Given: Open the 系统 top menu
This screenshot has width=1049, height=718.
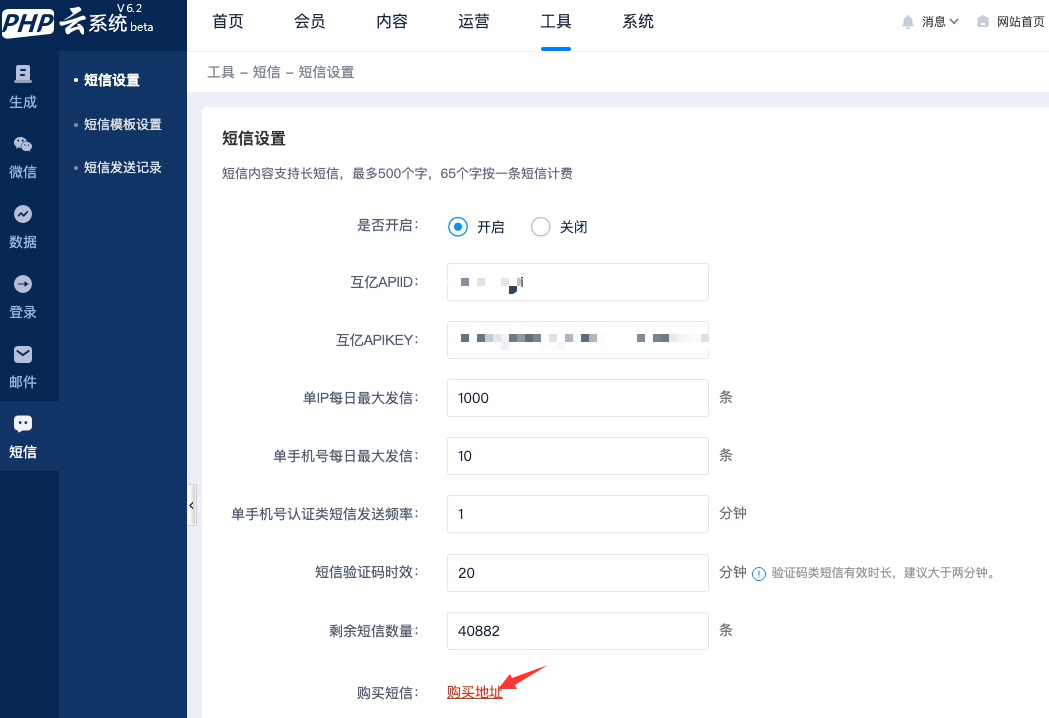Looking at the screenshot, I should [x=638, y=21].
